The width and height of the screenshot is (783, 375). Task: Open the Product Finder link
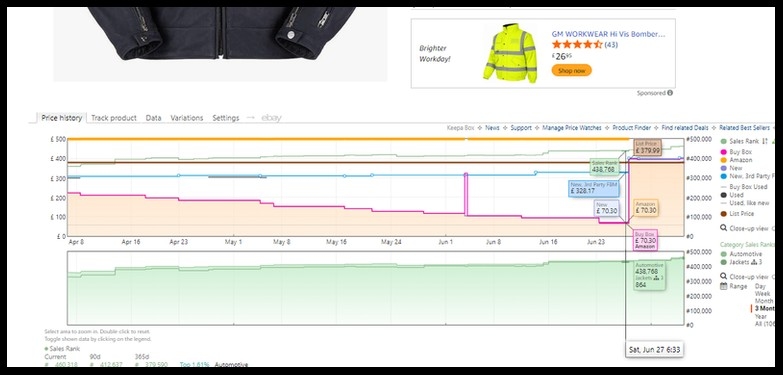click(632, 128)
